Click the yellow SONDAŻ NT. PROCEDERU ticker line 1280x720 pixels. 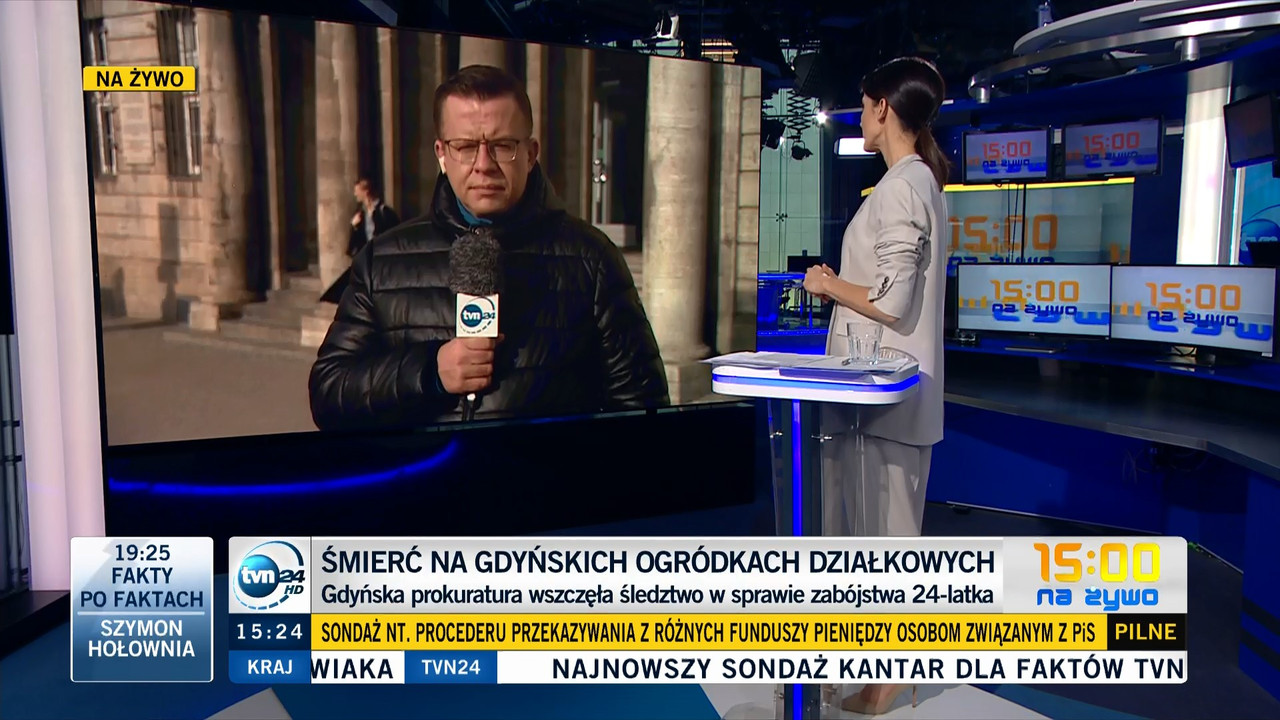[708, 632]
